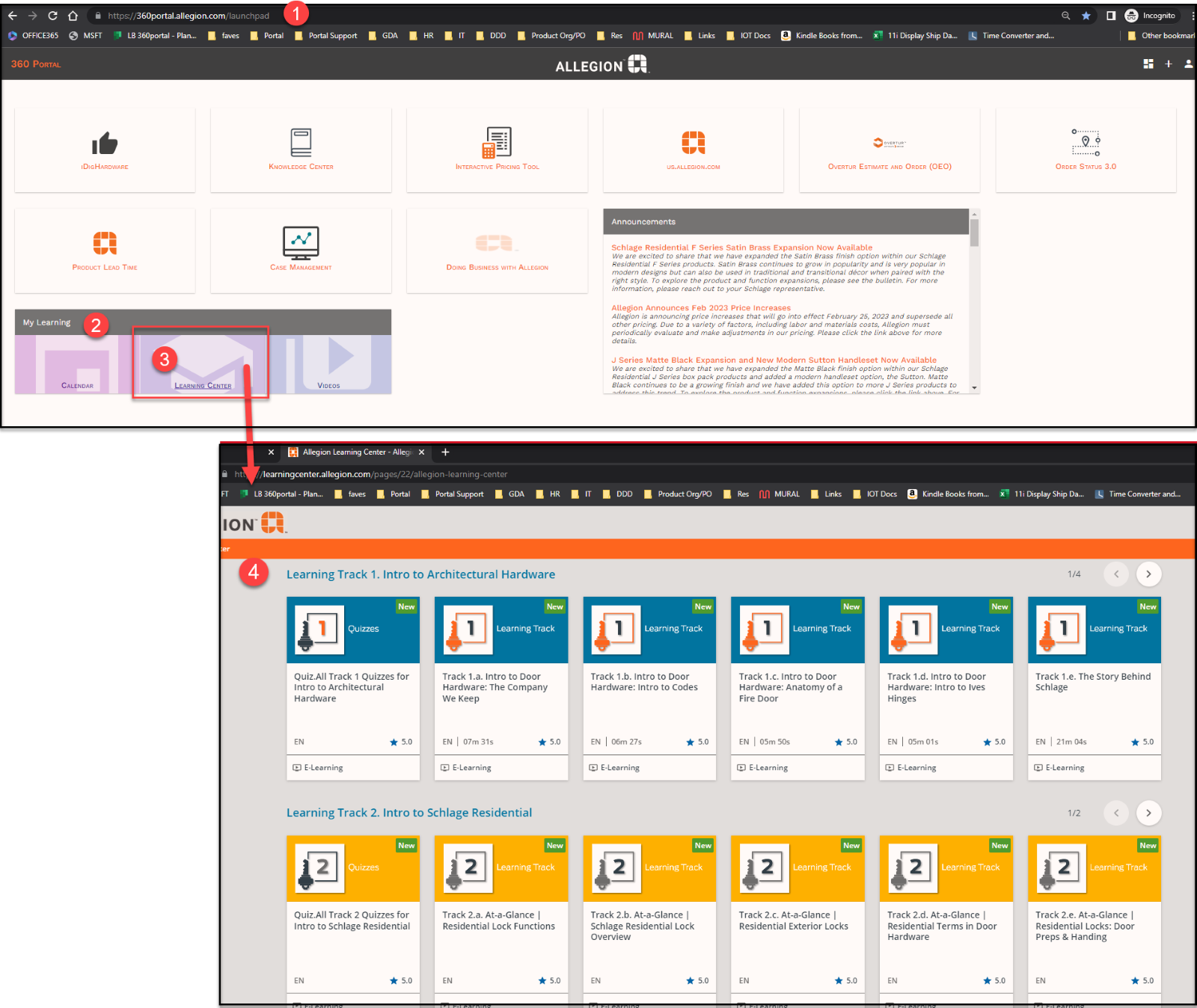
Task: Click the Announcements scroll down arrow
Action: point(974,388)
